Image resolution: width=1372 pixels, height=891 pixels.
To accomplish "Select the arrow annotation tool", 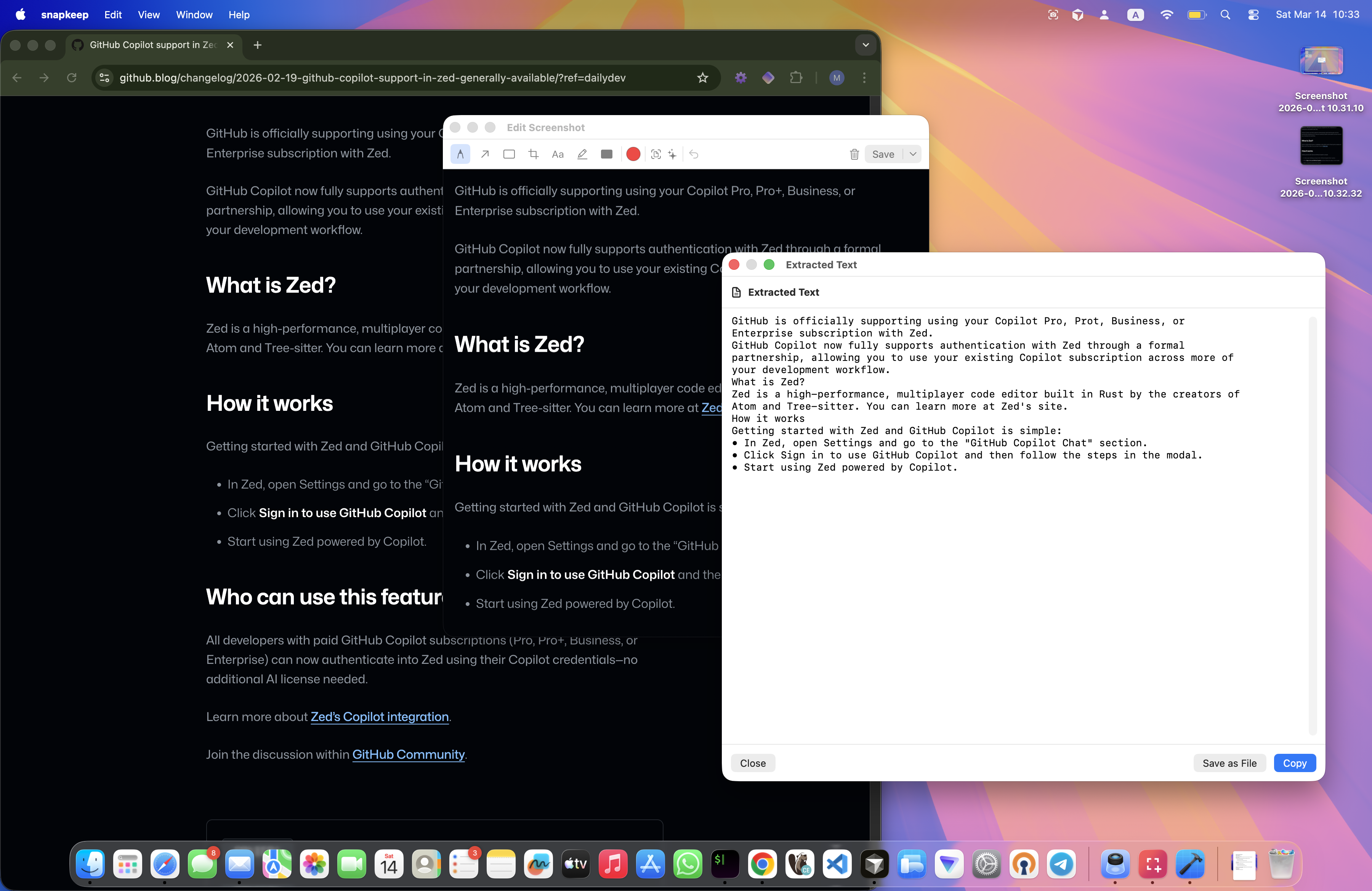I will coord(485,154).
